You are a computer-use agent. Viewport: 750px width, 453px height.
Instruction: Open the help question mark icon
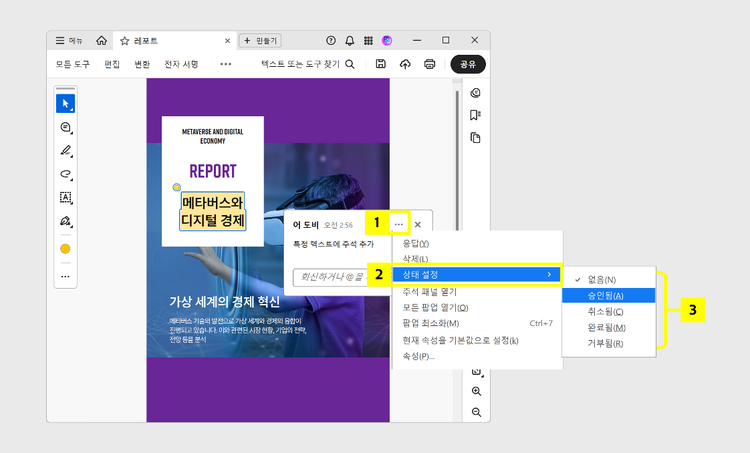[x=331, y=41]
